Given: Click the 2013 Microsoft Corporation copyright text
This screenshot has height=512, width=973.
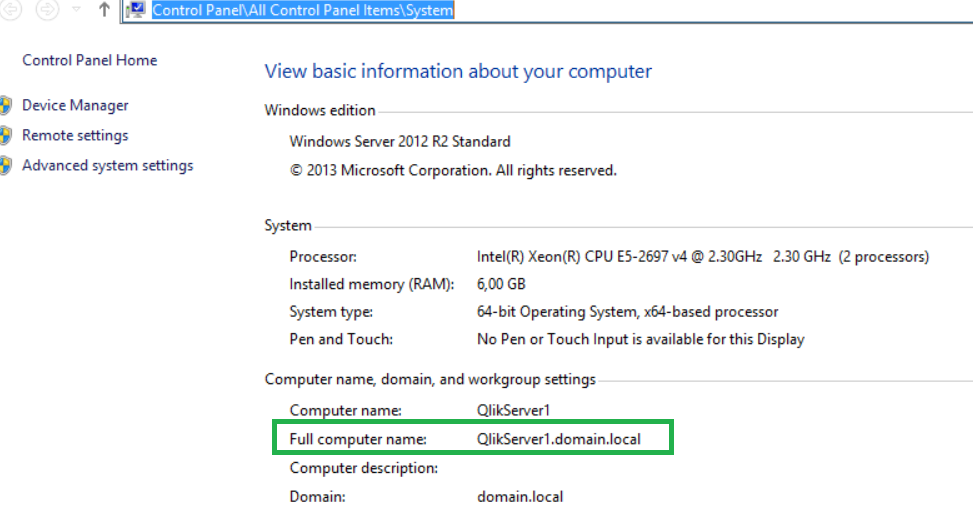Looking at the screenshot, I should [453, 171].
